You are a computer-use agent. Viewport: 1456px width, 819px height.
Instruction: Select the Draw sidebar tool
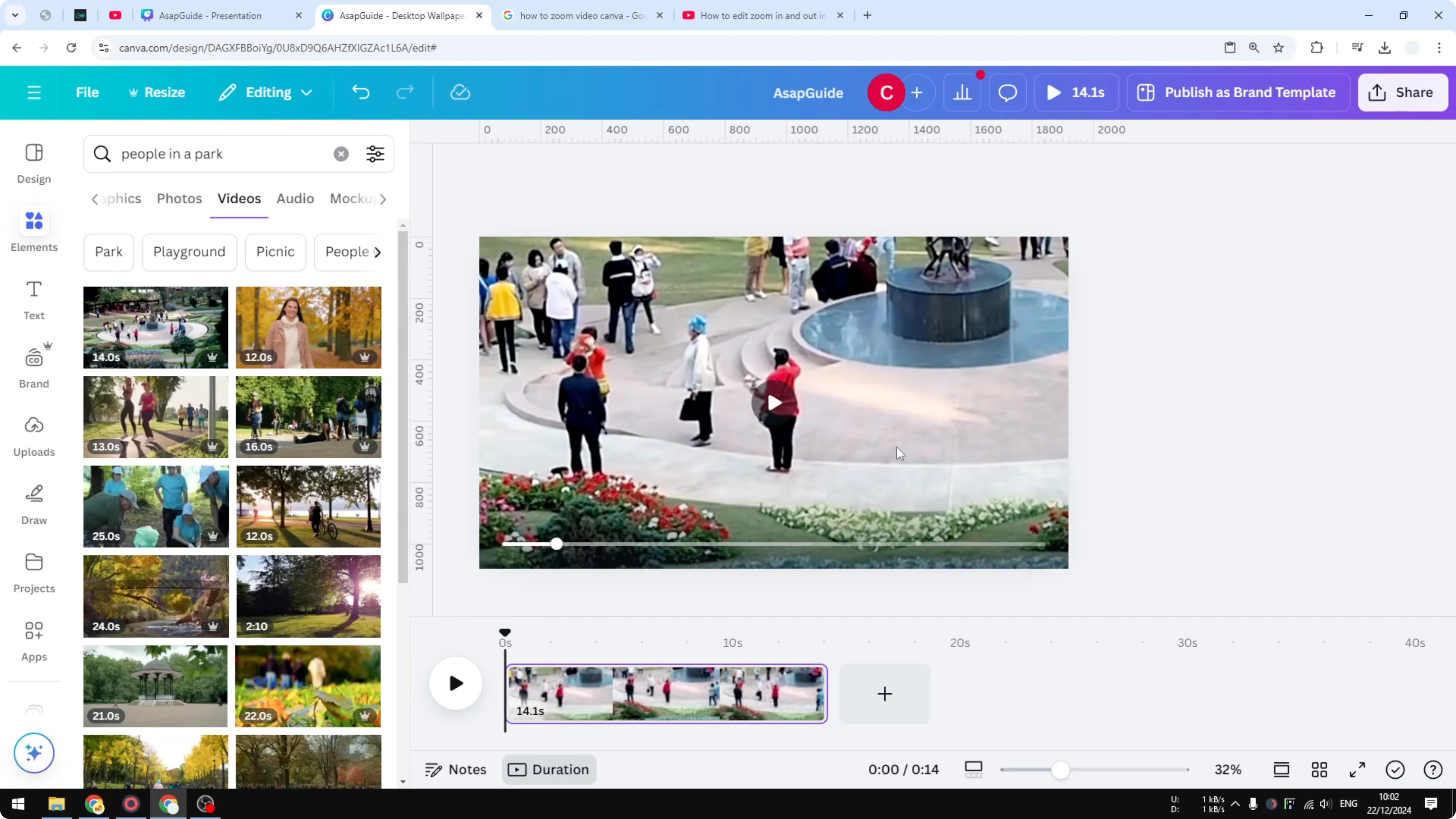coord(33,503)
